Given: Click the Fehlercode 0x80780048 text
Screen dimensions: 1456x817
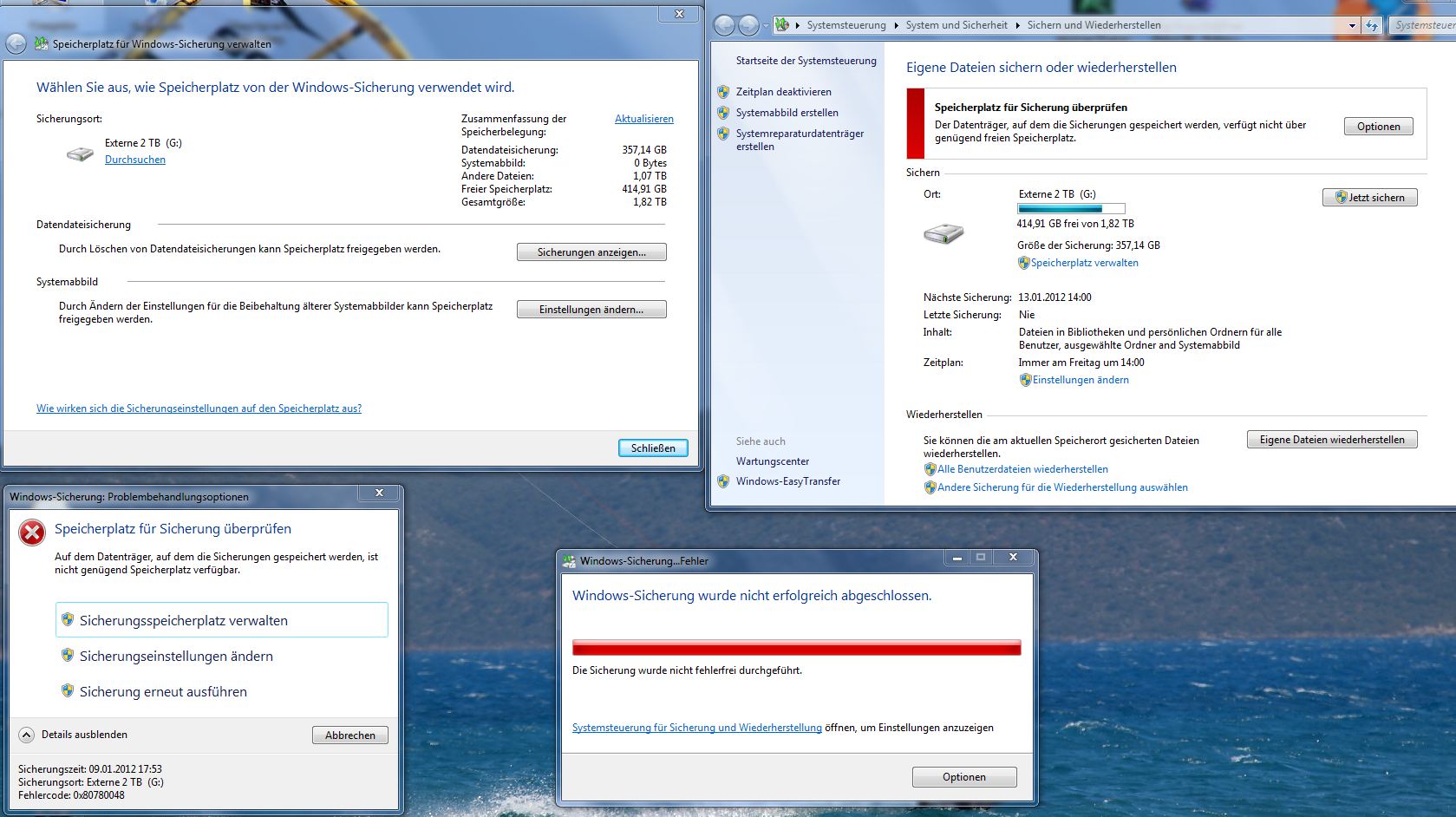Looking at the screenshot, I should click(x=71, y=795).
